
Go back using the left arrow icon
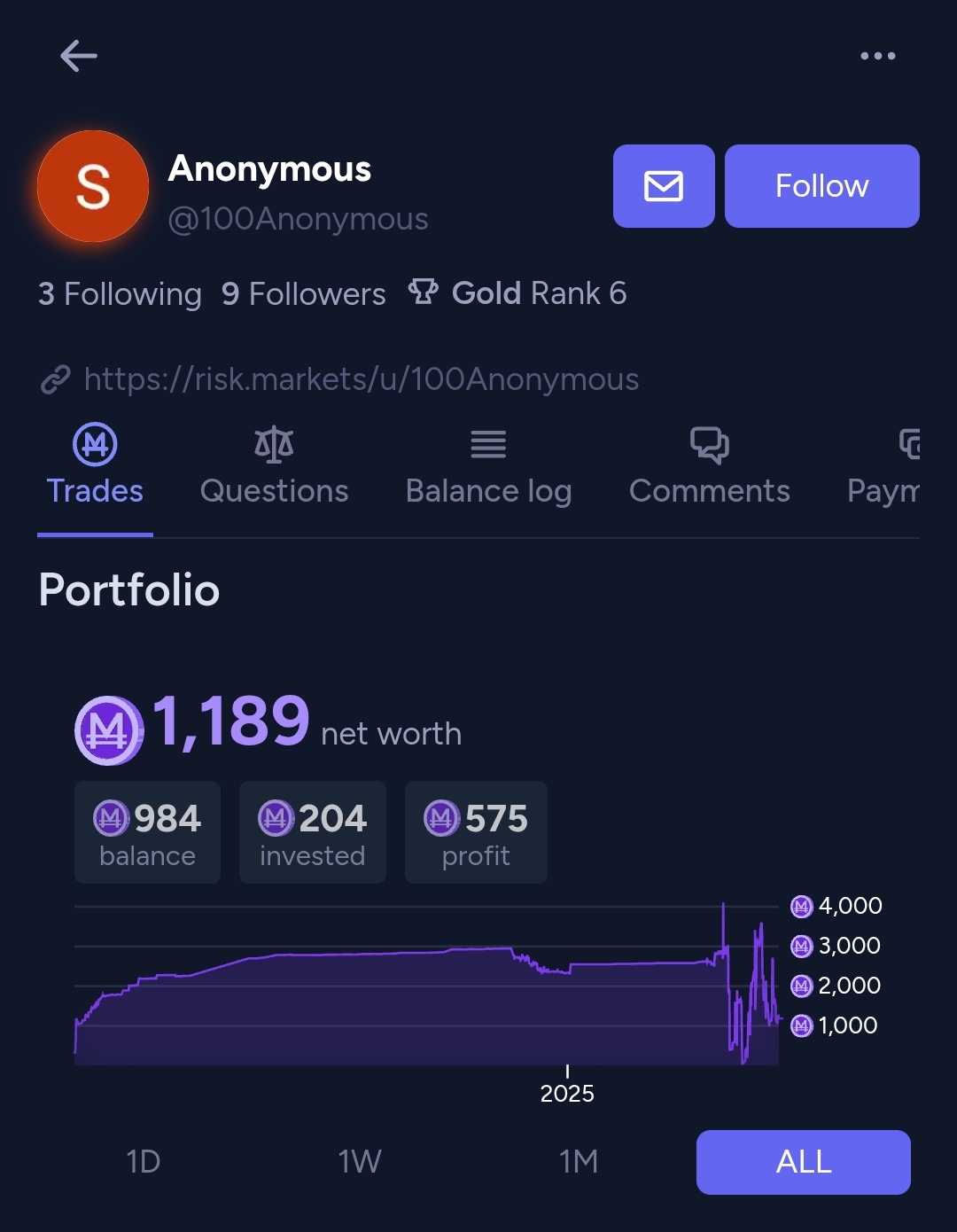78,56
